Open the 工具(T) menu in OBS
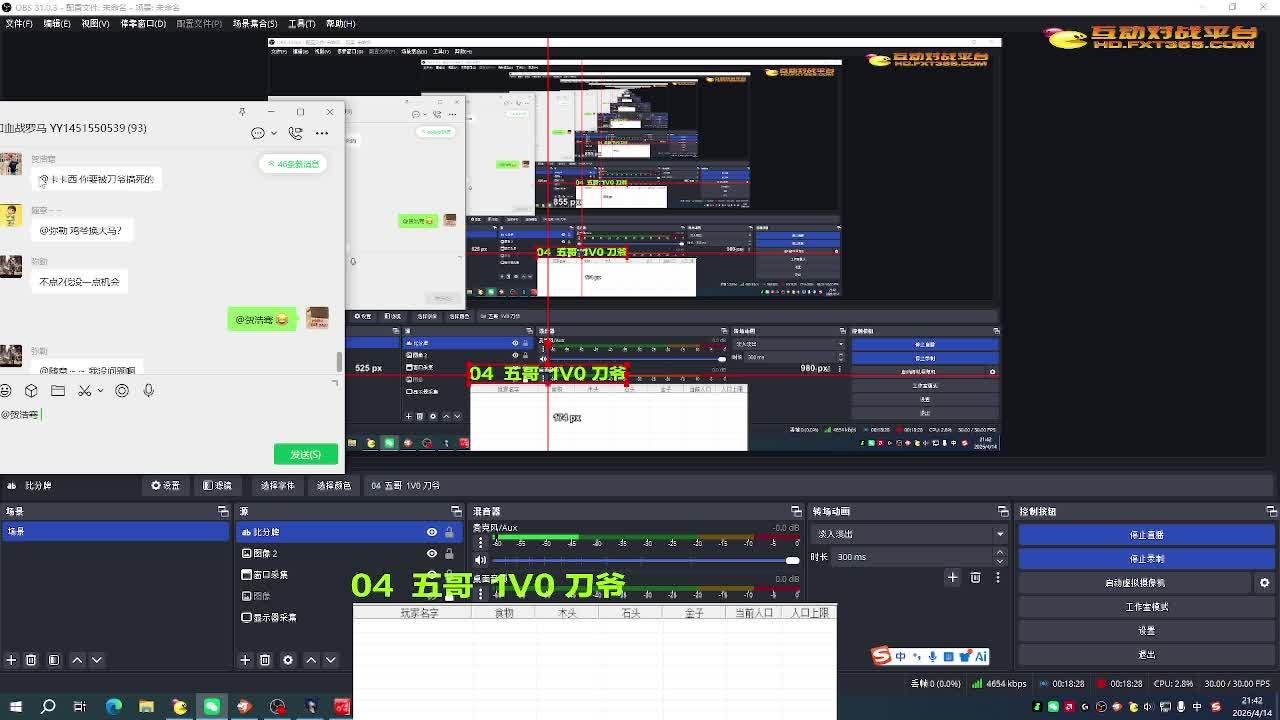 point(301,23)
